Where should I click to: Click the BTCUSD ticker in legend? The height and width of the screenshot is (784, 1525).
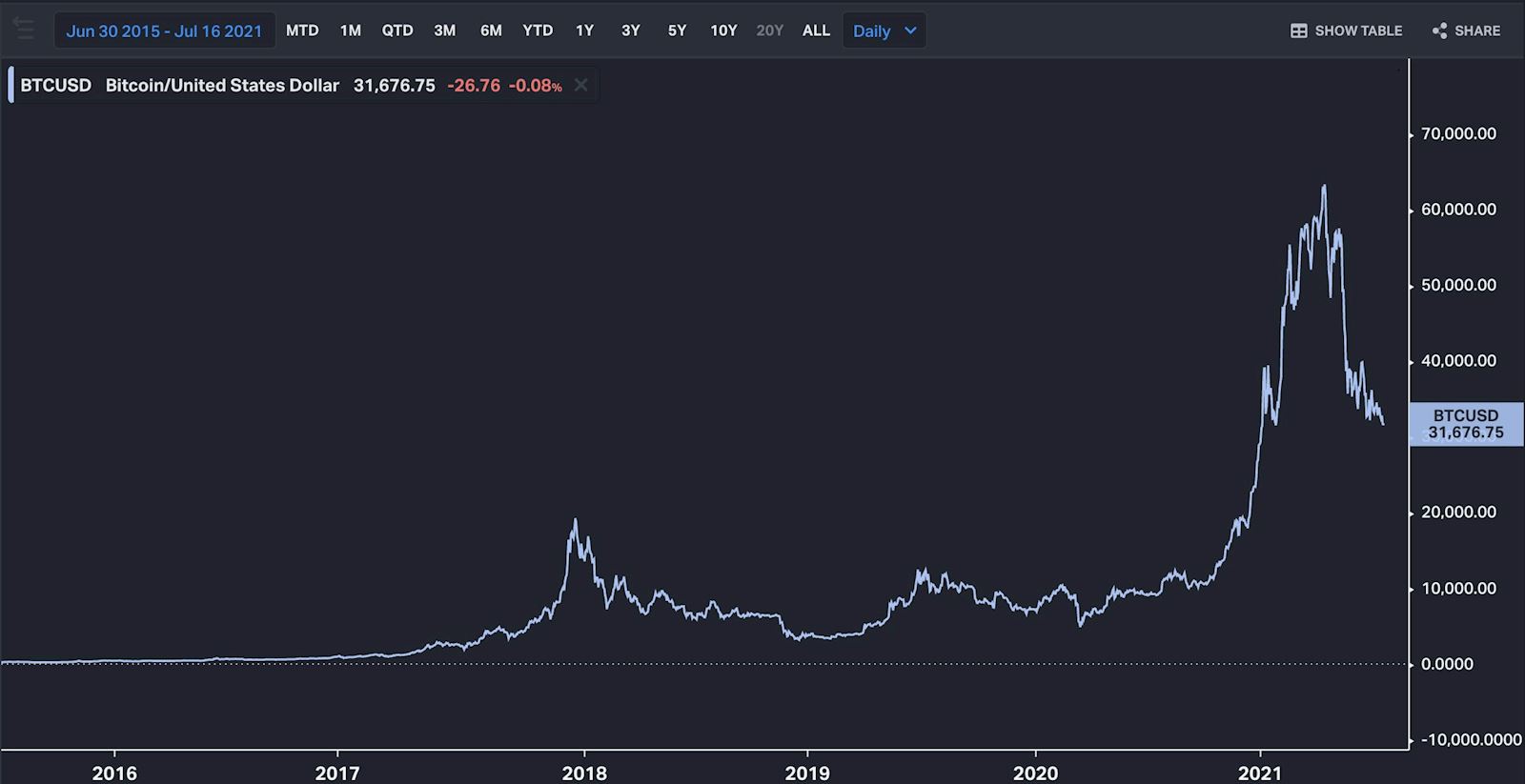point(56,85)
